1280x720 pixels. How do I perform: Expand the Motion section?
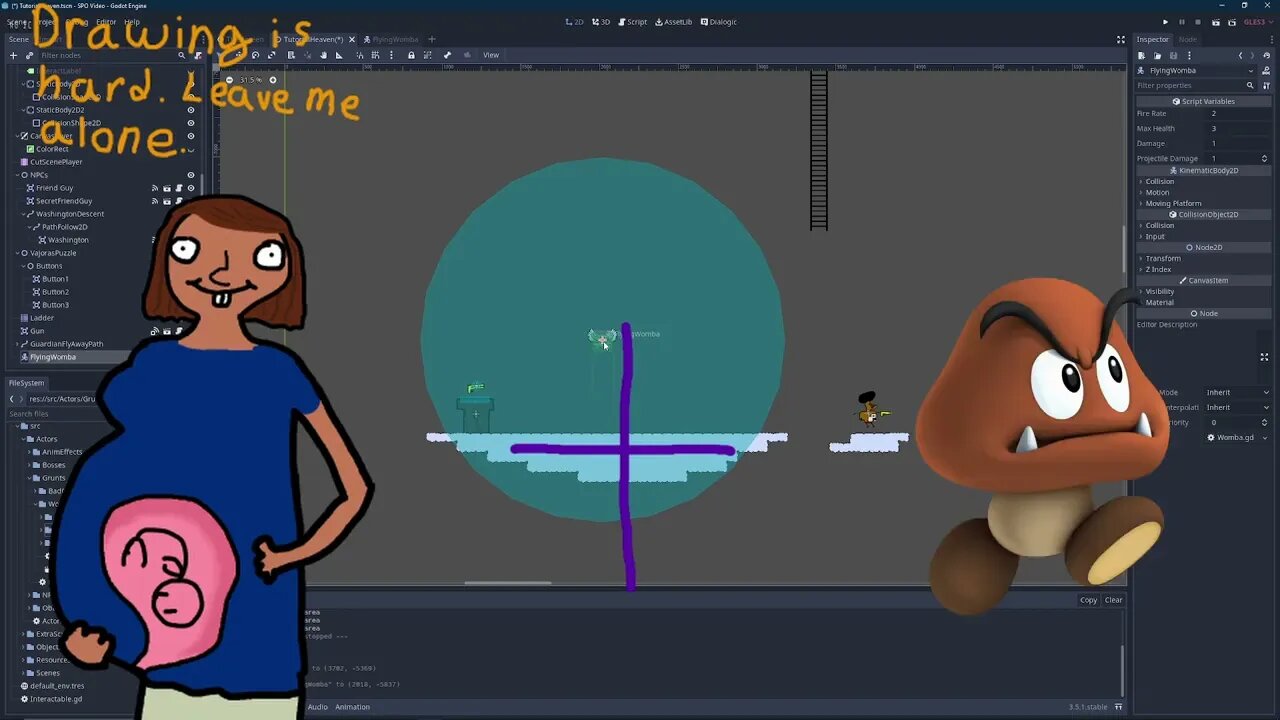click(1157, 192)
